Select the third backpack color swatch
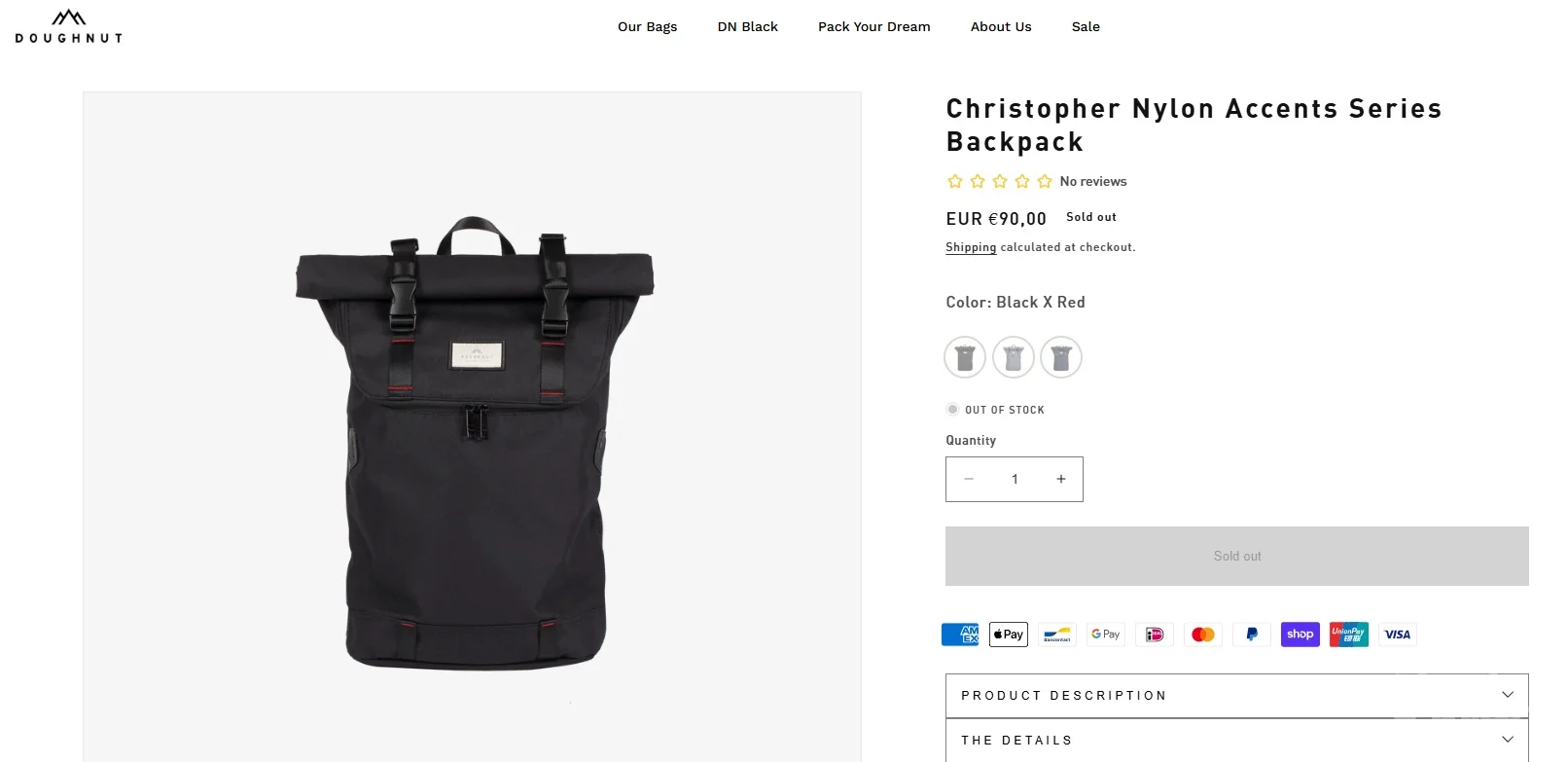The image size is (1568, 762). tap(1061, 357)
